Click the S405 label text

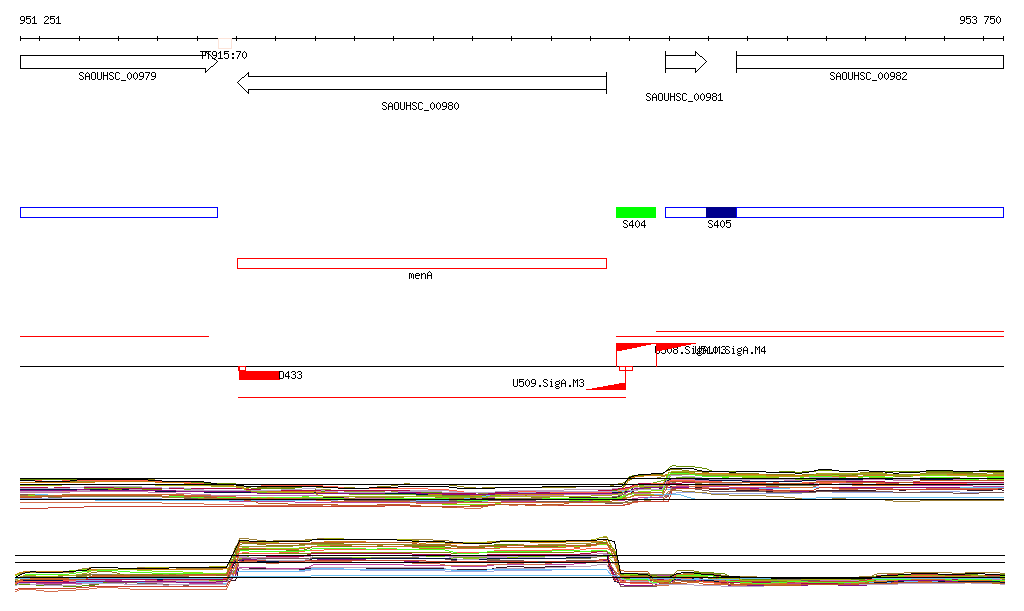pyautogui.click(x=720, y=225)
